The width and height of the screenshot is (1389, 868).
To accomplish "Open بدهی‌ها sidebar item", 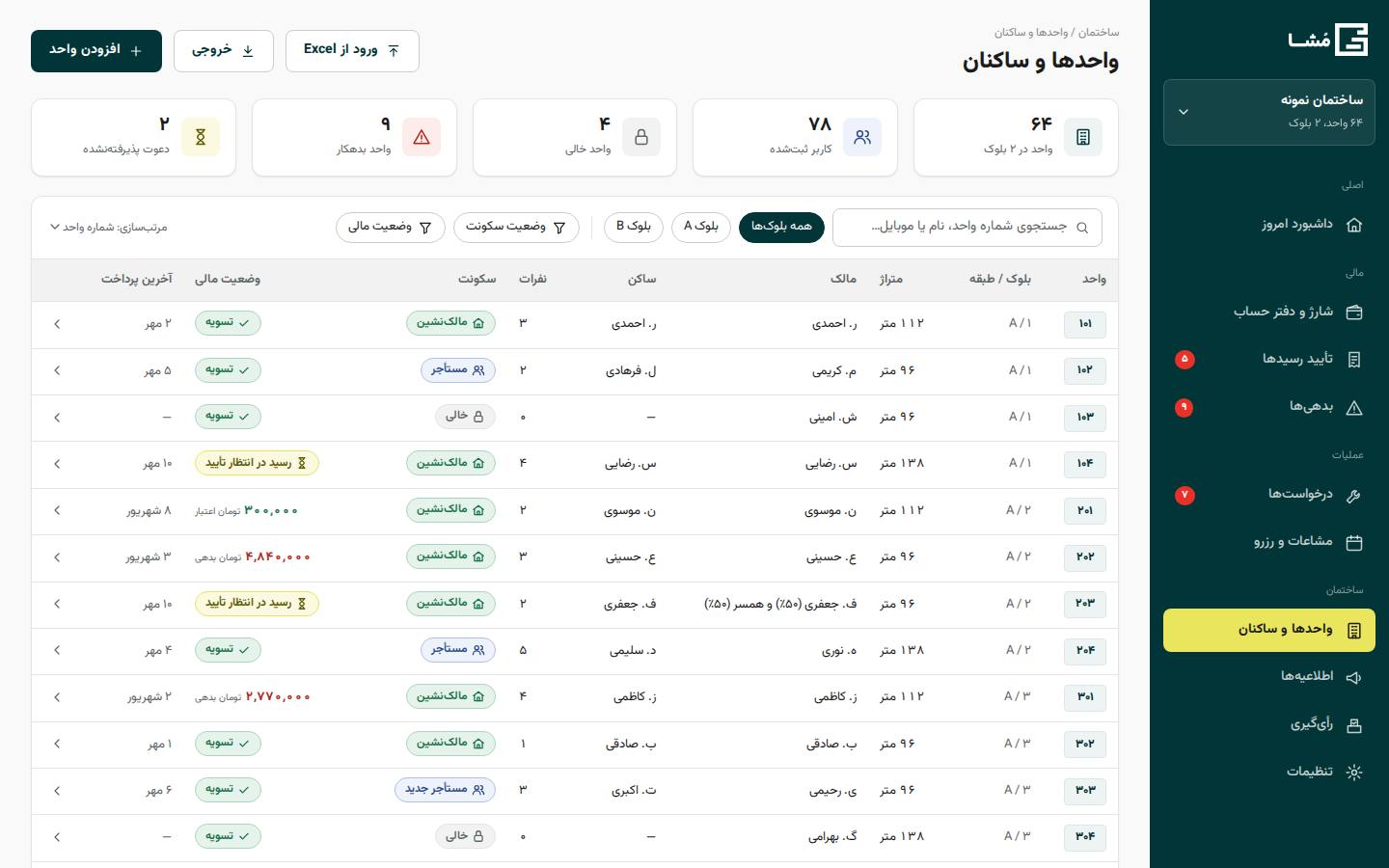I will point(1269,407).
